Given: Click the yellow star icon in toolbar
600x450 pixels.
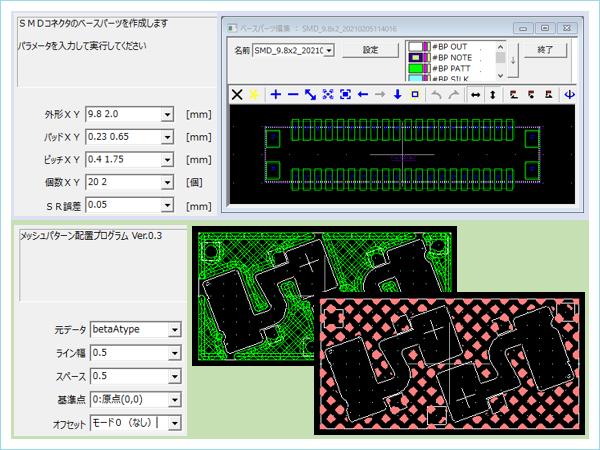Looking at the screenshot, I should coord(255,94).
